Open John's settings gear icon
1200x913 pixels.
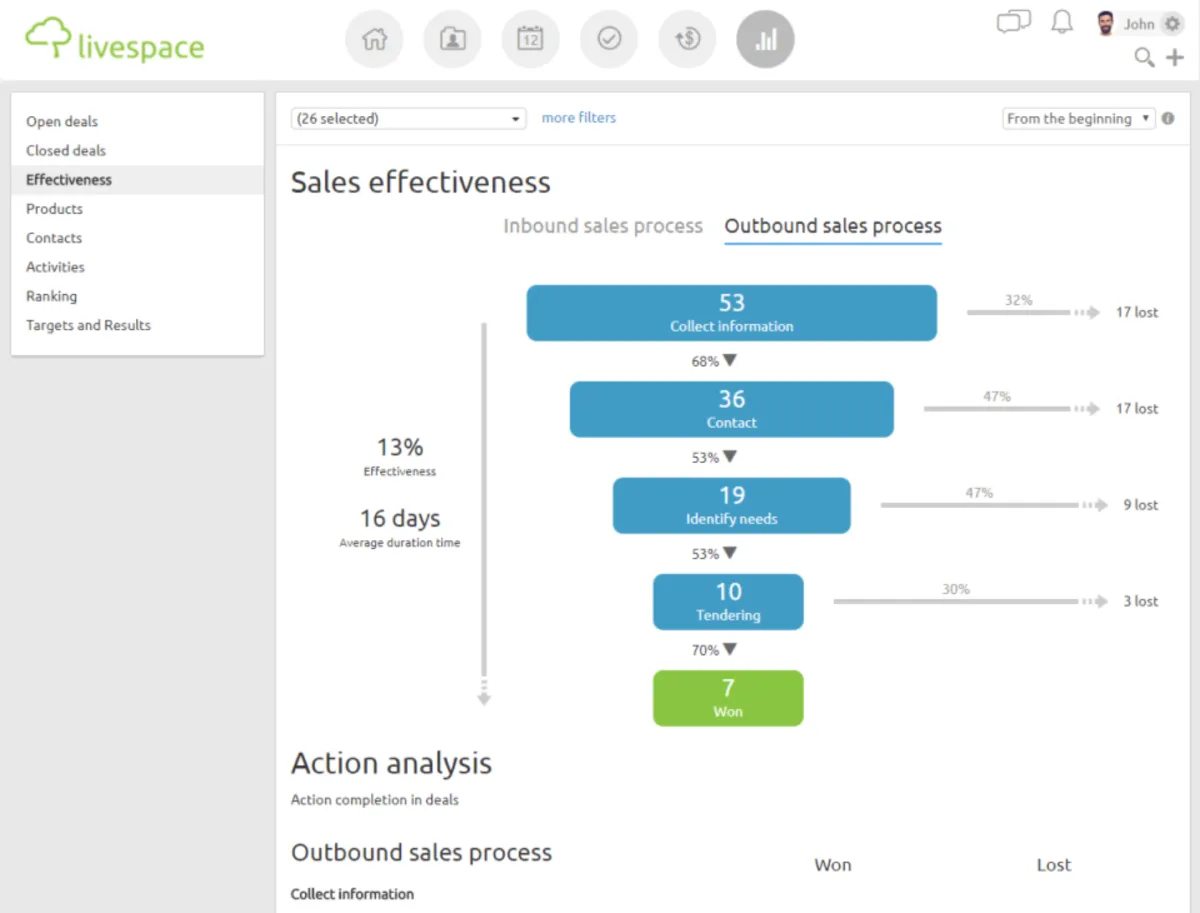click(x=1172, y=24)
